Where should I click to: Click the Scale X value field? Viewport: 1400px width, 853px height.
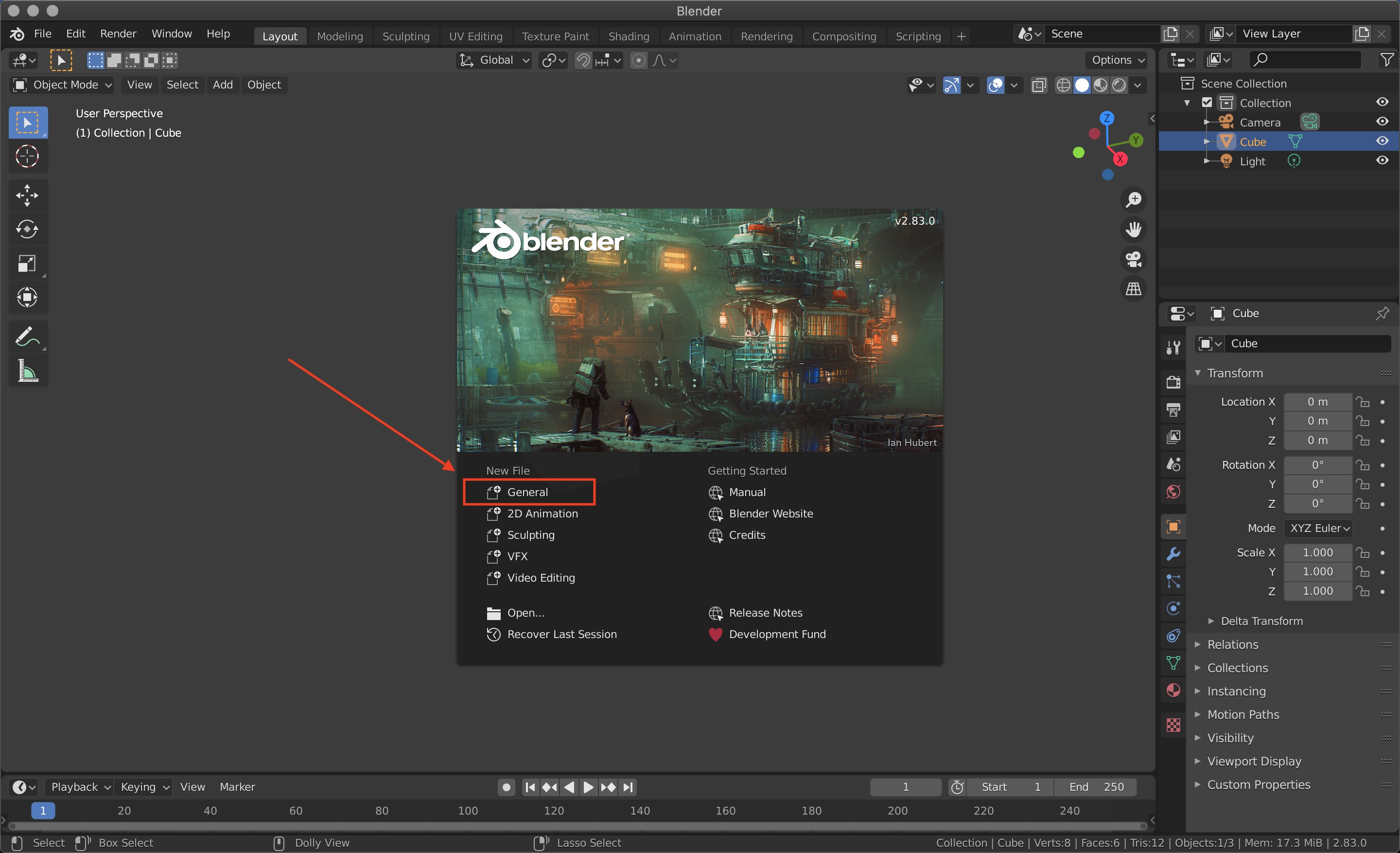coord(1318,552)
